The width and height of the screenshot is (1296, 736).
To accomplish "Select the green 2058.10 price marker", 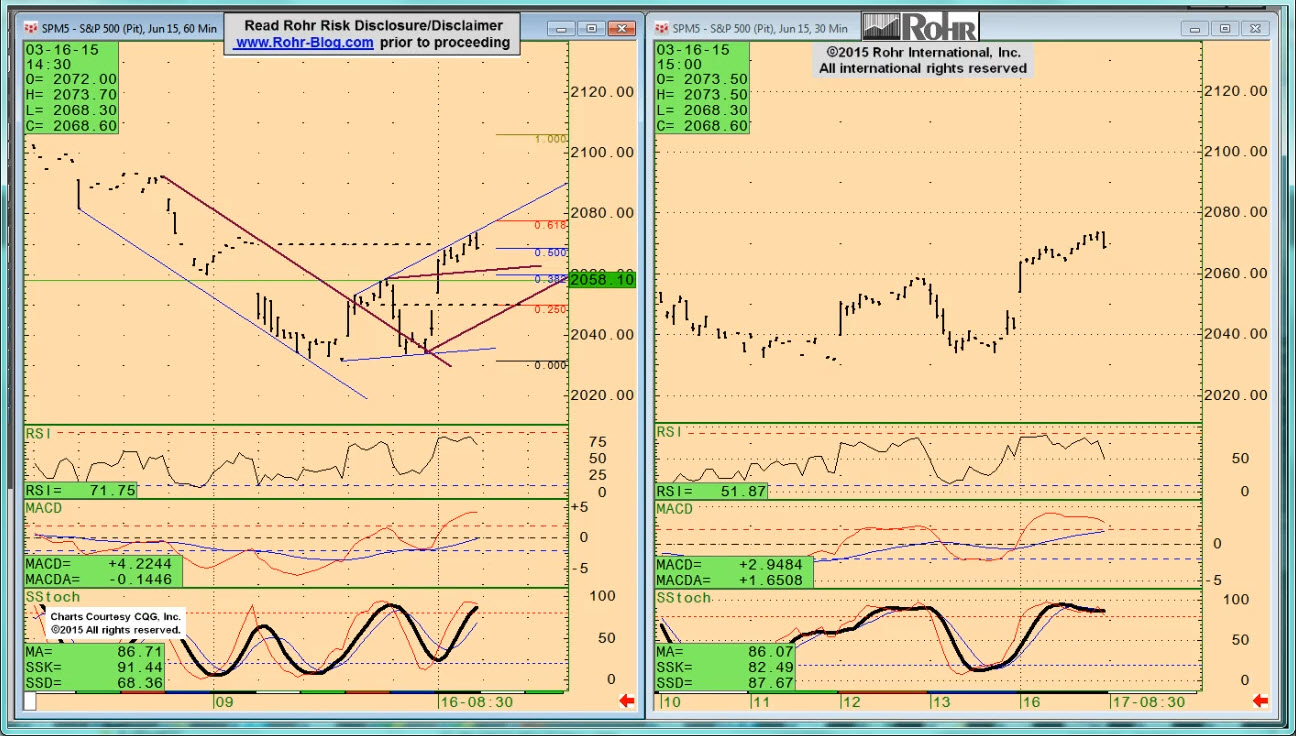I will 602,280.
